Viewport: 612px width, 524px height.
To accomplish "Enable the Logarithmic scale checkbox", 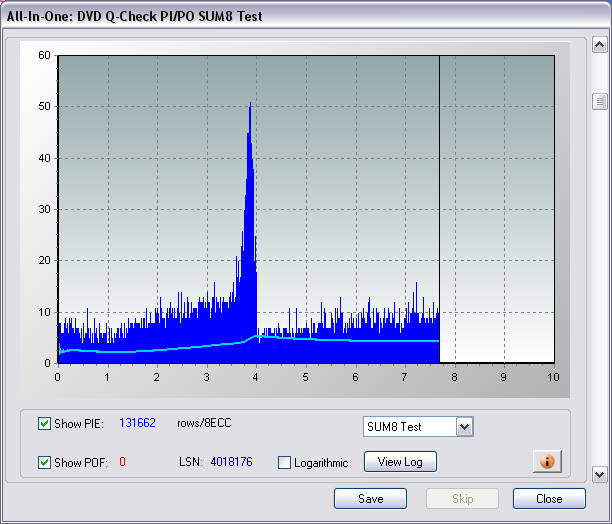I will (x=284, y=462).
